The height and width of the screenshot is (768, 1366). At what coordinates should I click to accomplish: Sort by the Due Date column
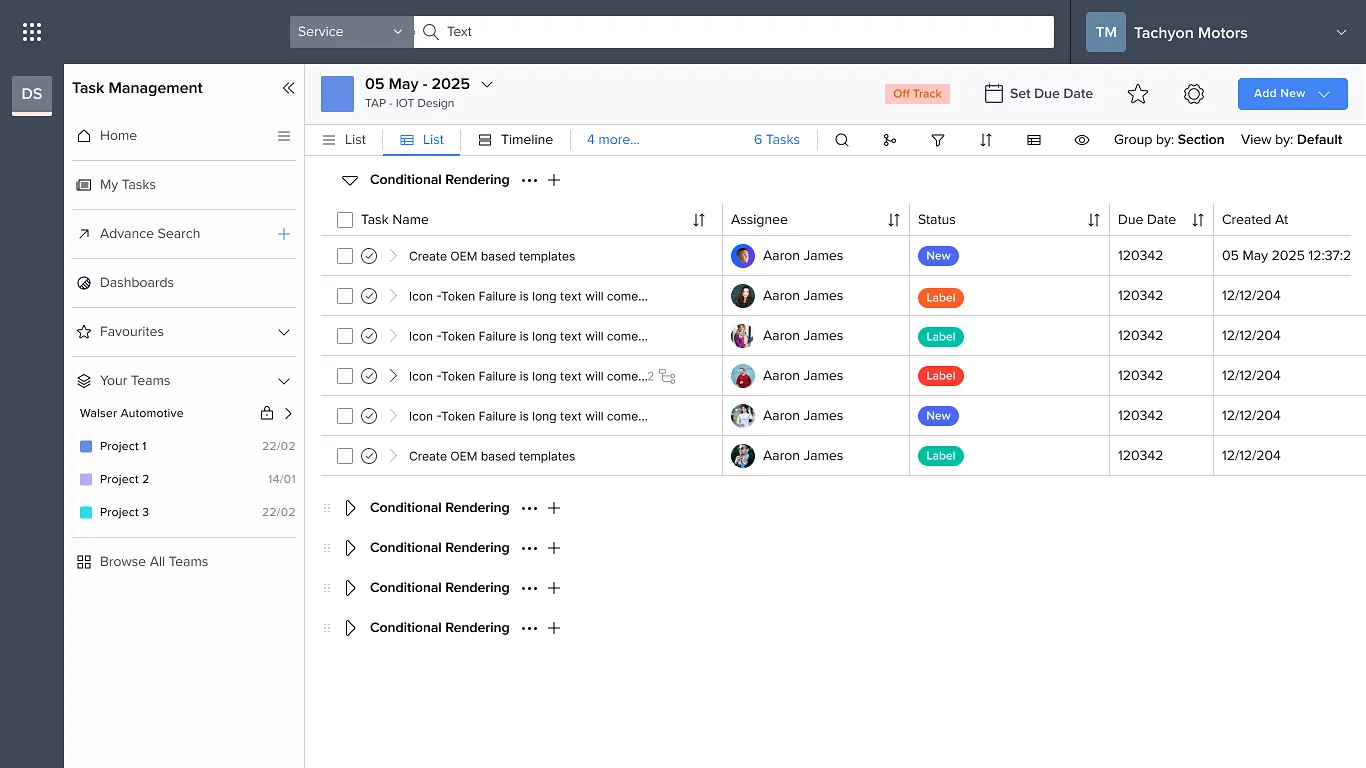(x=1198, y=220)
